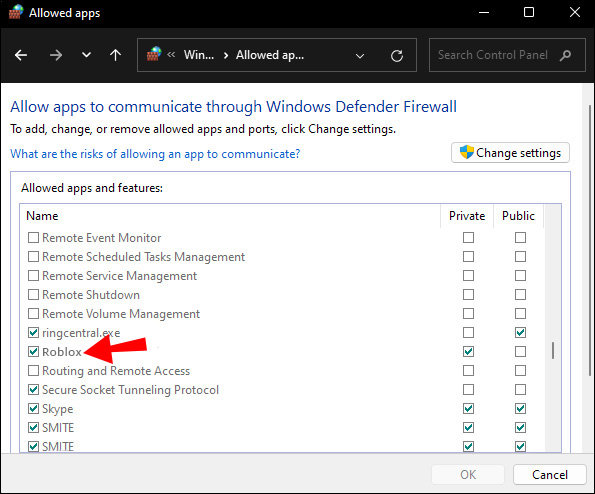This screenshot has height=494, width=595.
Task: Open recent locations dropdown arrow
Action: 87,55
